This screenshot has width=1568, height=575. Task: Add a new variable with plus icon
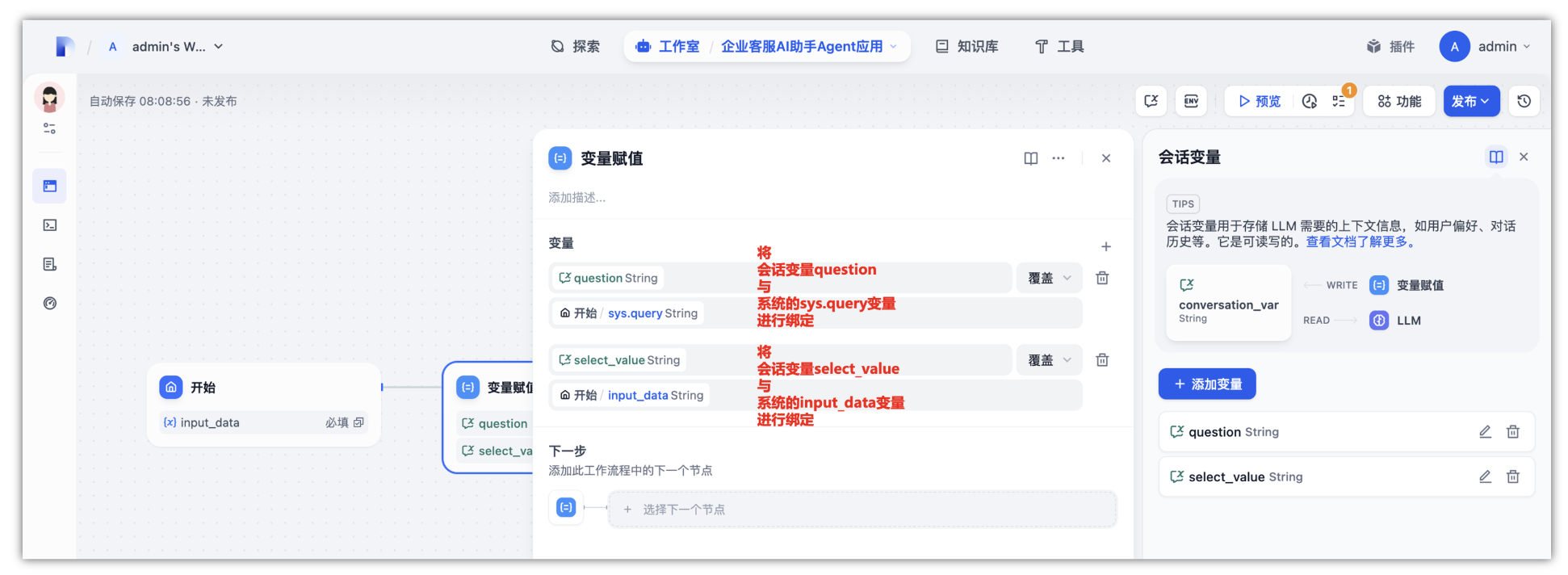[1106, 246]
